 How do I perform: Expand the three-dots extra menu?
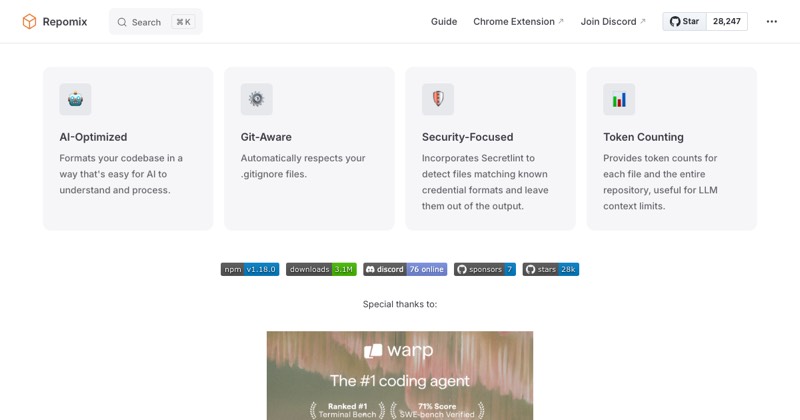pos(771,21)
